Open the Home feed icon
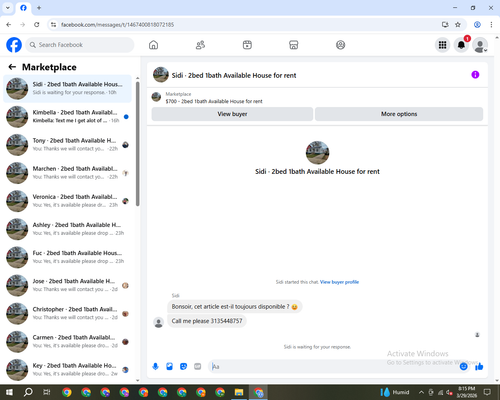The width and height of the screenshot is (500, 400). (x=153, y=45)
